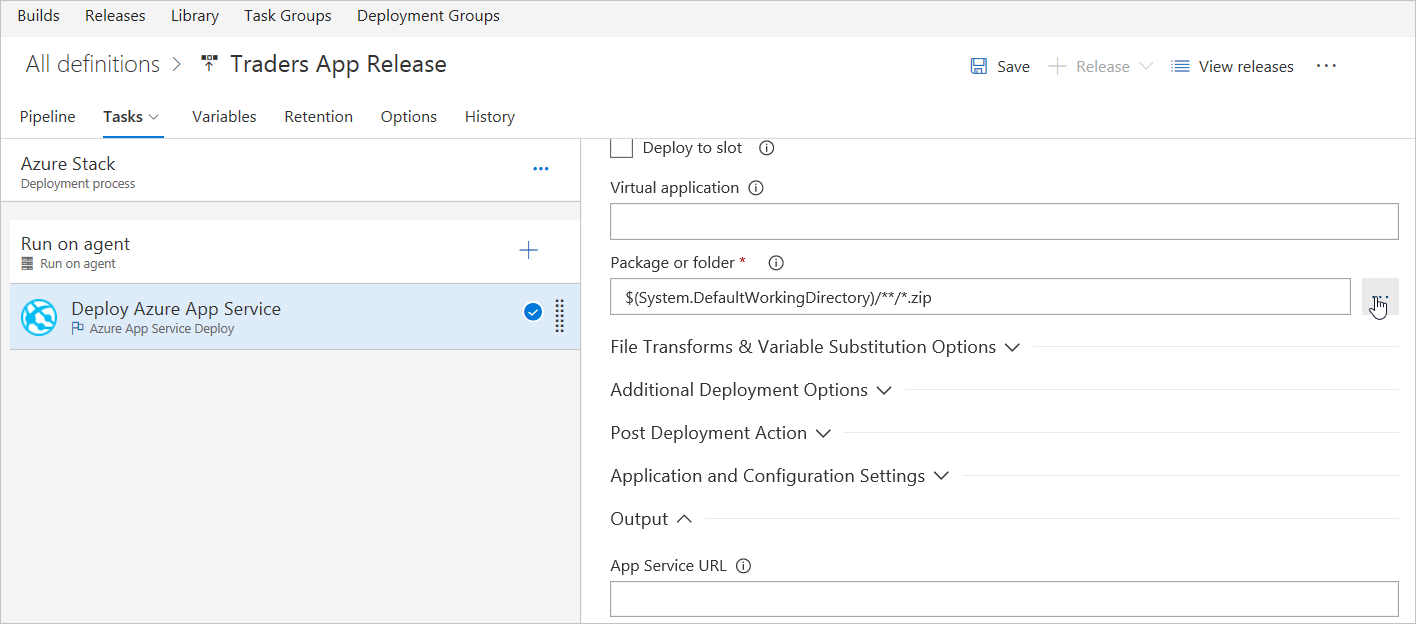The height and width of the screenshot is (624, 1416).
Task: Click the release definition icon beside Traders App Release
Action: (x=209, y=64)
